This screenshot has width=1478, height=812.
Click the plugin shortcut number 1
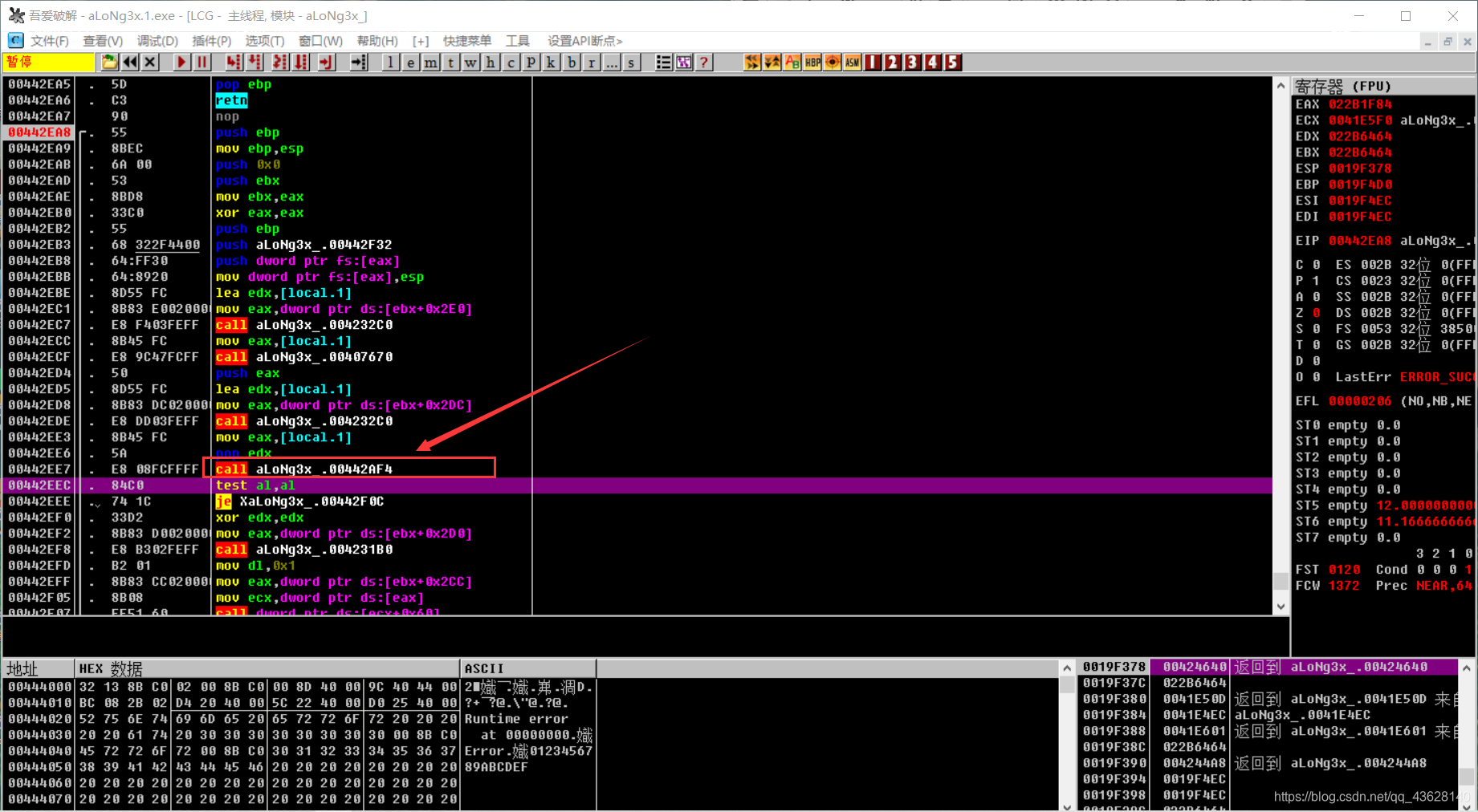pyautogui.click(x=873, y=63)
